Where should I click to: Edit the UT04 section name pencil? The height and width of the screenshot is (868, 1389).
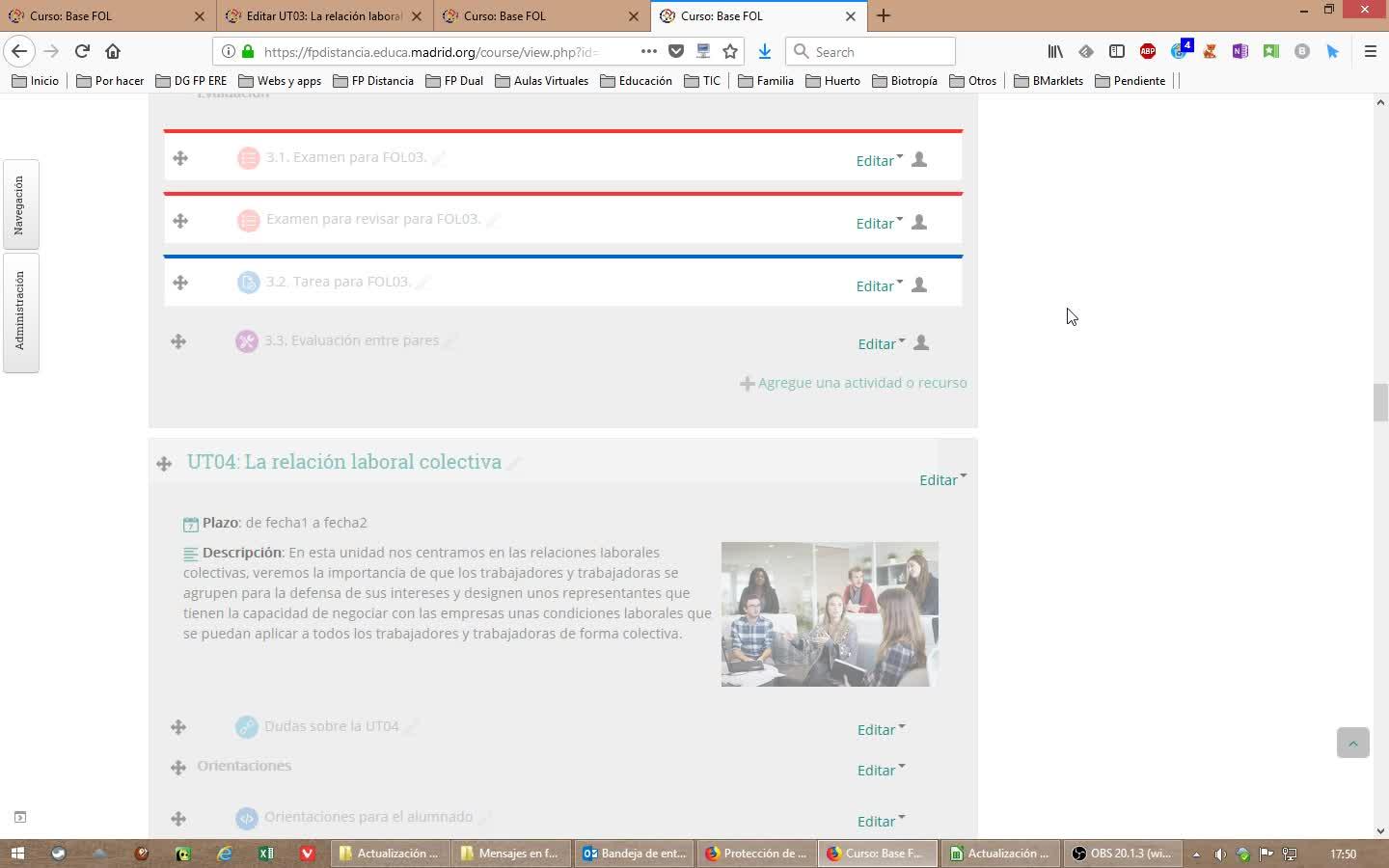pos(514,464)
